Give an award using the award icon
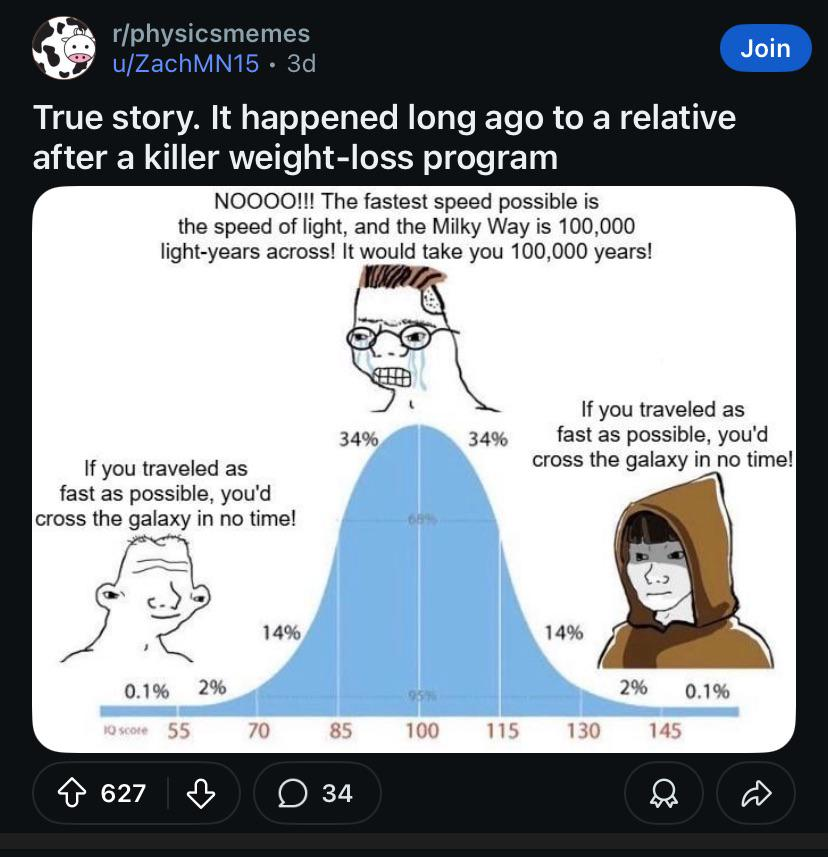Screen dimensions: 828x857 [x=664, y=793]
